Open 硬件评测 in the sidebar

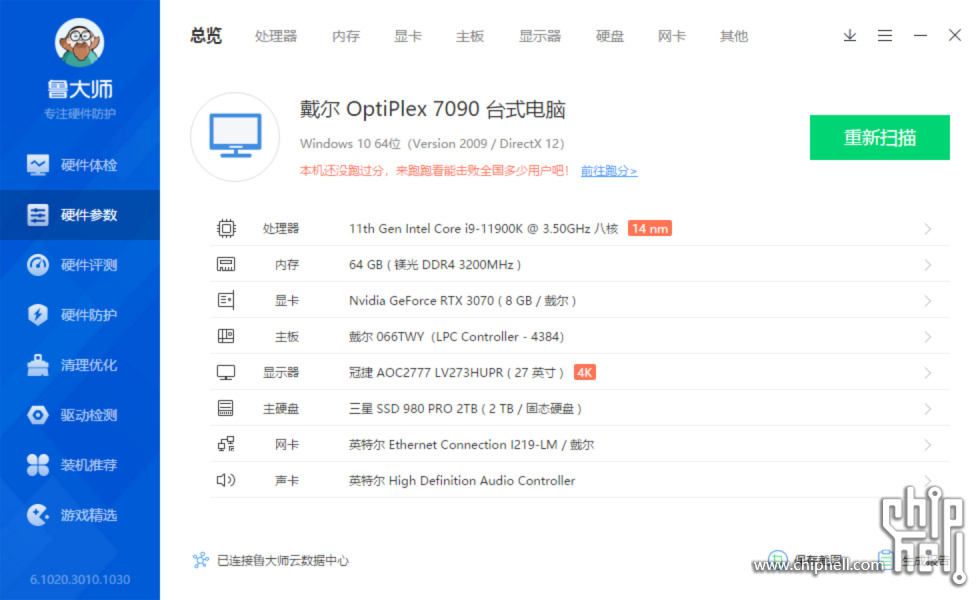[x=80, y=265]
